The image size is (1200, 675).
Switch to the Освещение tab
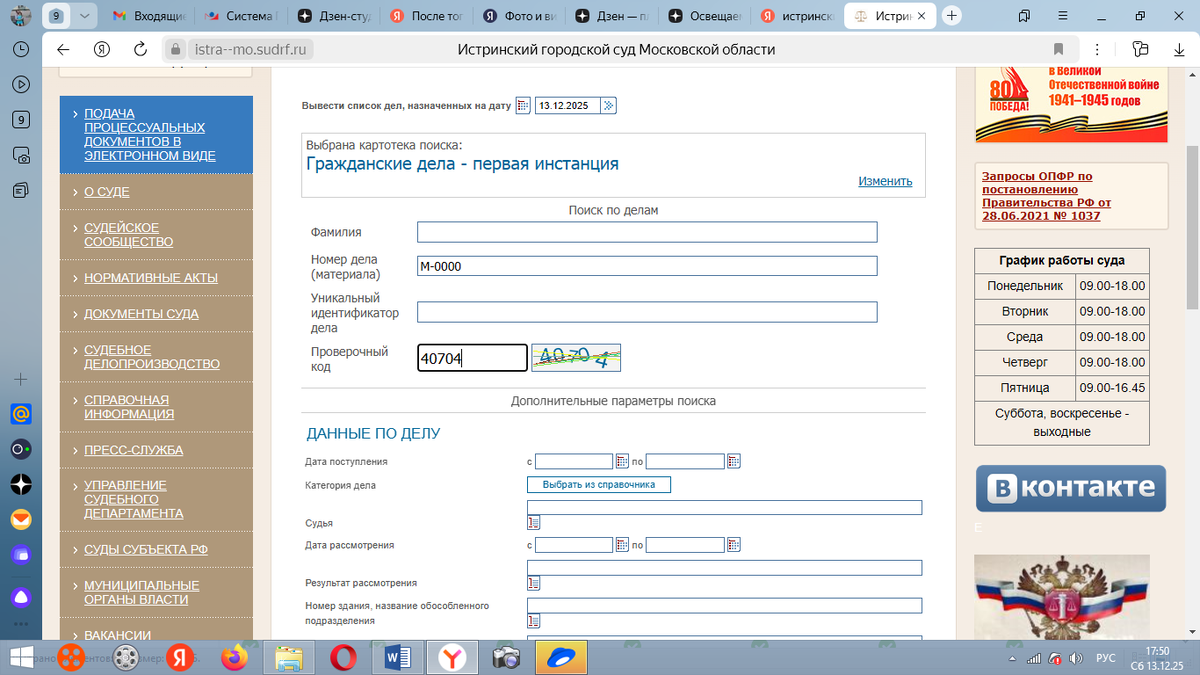(x=704, y=16)
